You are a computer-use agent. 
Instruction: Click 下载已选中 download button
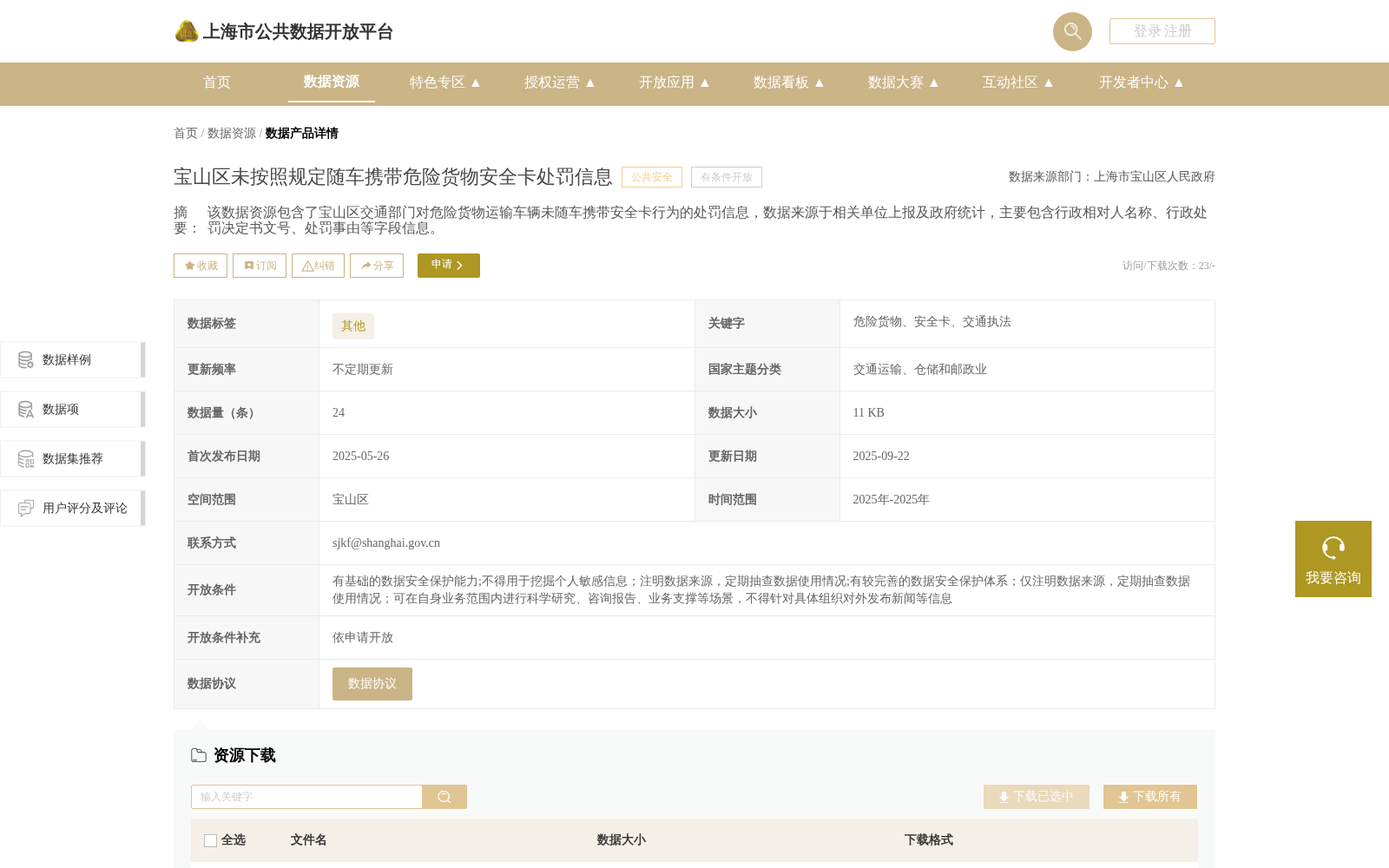click(1037, 797)
